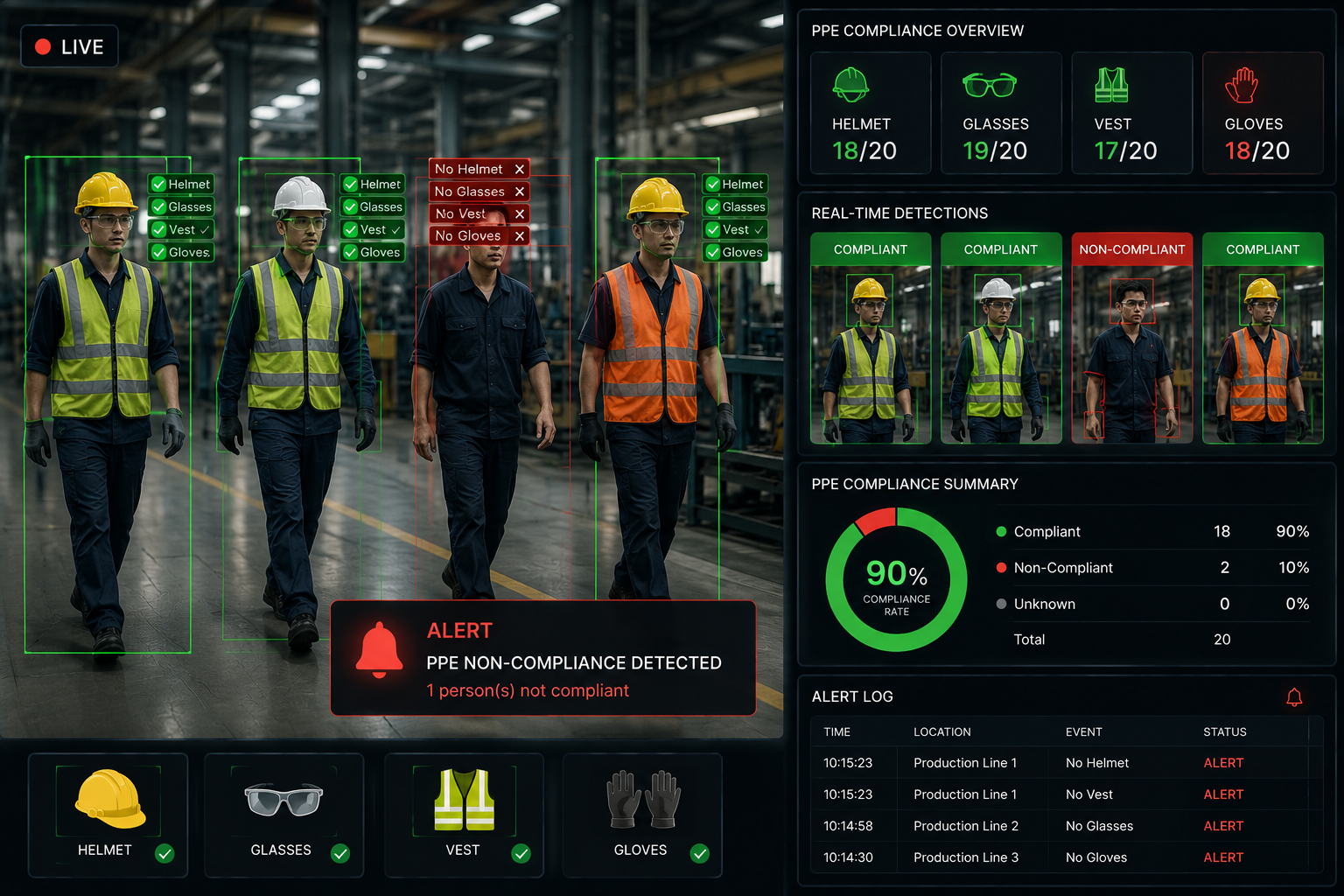Click ALERT status for No Gloves row
Screen dimensions: 1344x896
click(1223, 857)
